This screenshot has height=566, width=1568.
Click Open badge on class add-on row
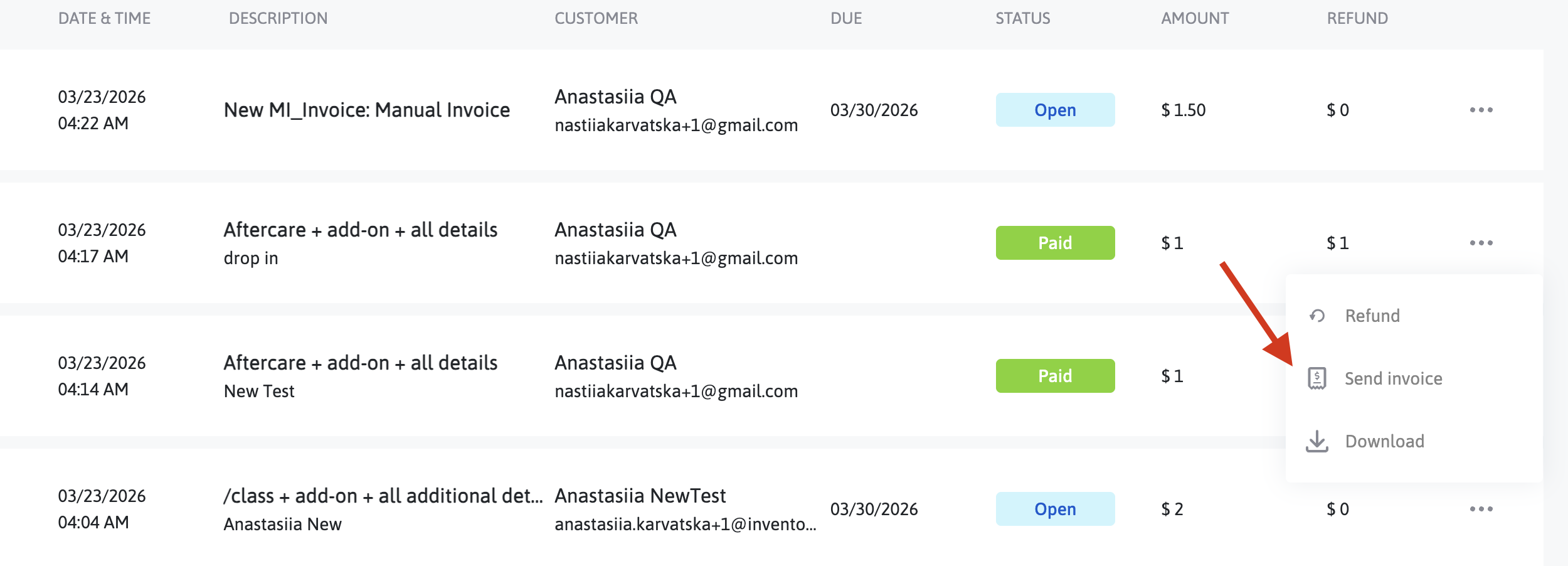pos(1055,509)
